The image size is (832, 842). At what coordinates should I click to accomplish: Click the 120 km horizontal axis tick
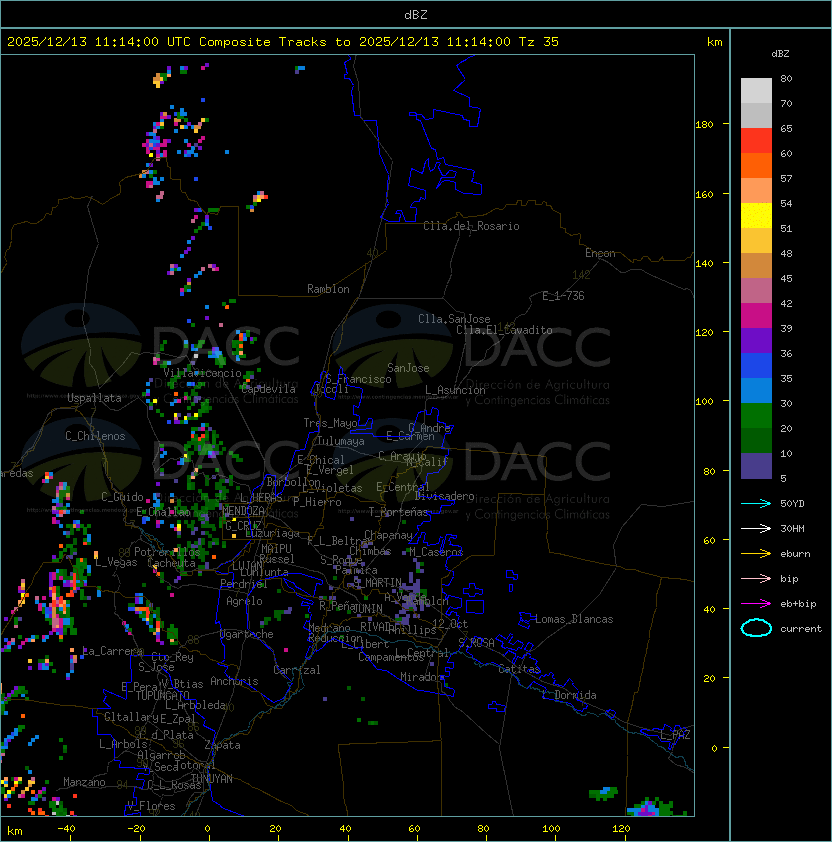621,829
